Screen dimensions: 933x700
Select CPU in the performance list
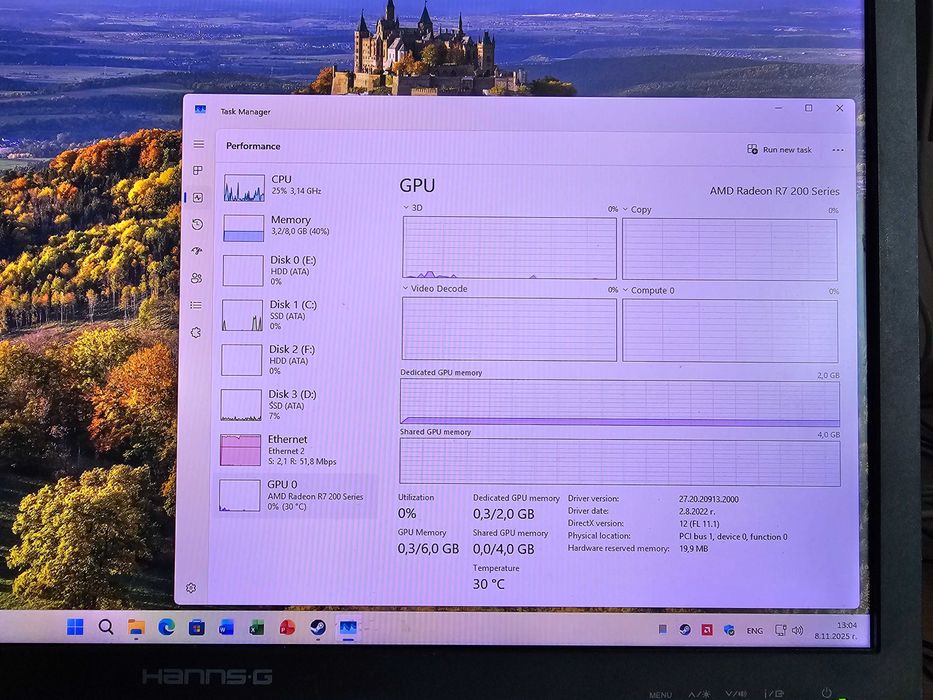[x=300, y=188]
